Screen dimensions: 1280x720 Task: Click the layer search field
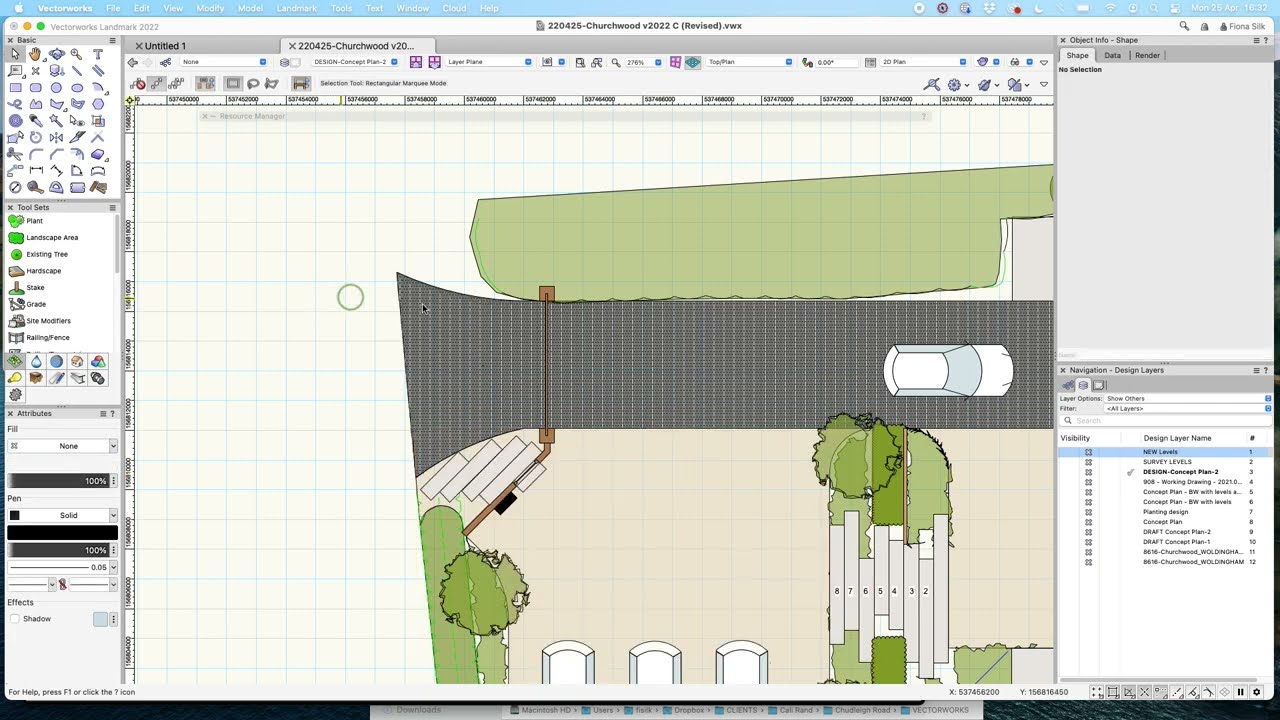point(1165,421)
